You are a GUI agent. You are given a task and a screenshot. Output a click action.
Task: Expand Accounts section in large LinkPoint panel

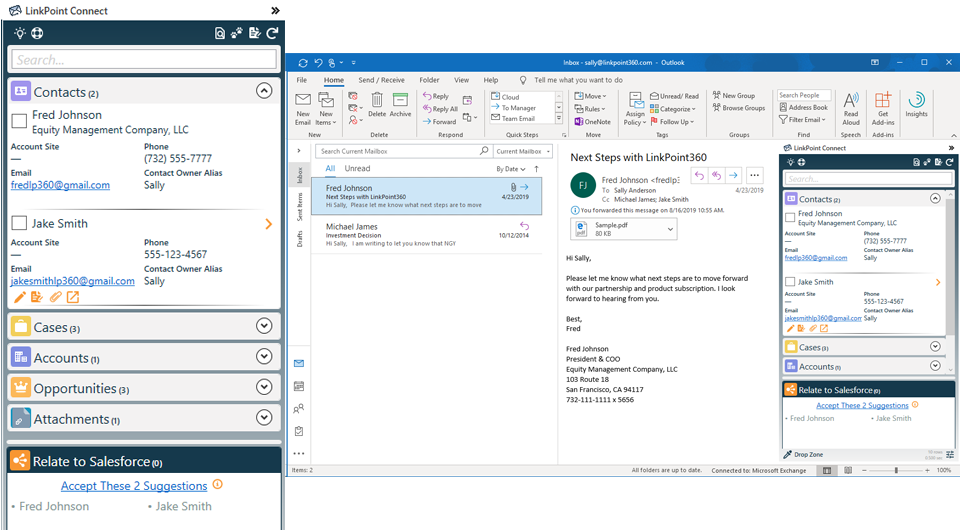(x=264, y=356)
